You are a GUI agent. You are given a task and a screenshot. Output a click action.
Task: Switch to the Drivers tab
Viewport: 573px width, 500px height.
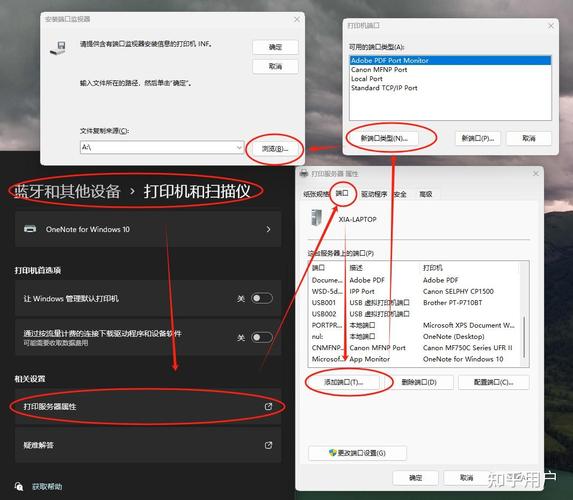374,194
